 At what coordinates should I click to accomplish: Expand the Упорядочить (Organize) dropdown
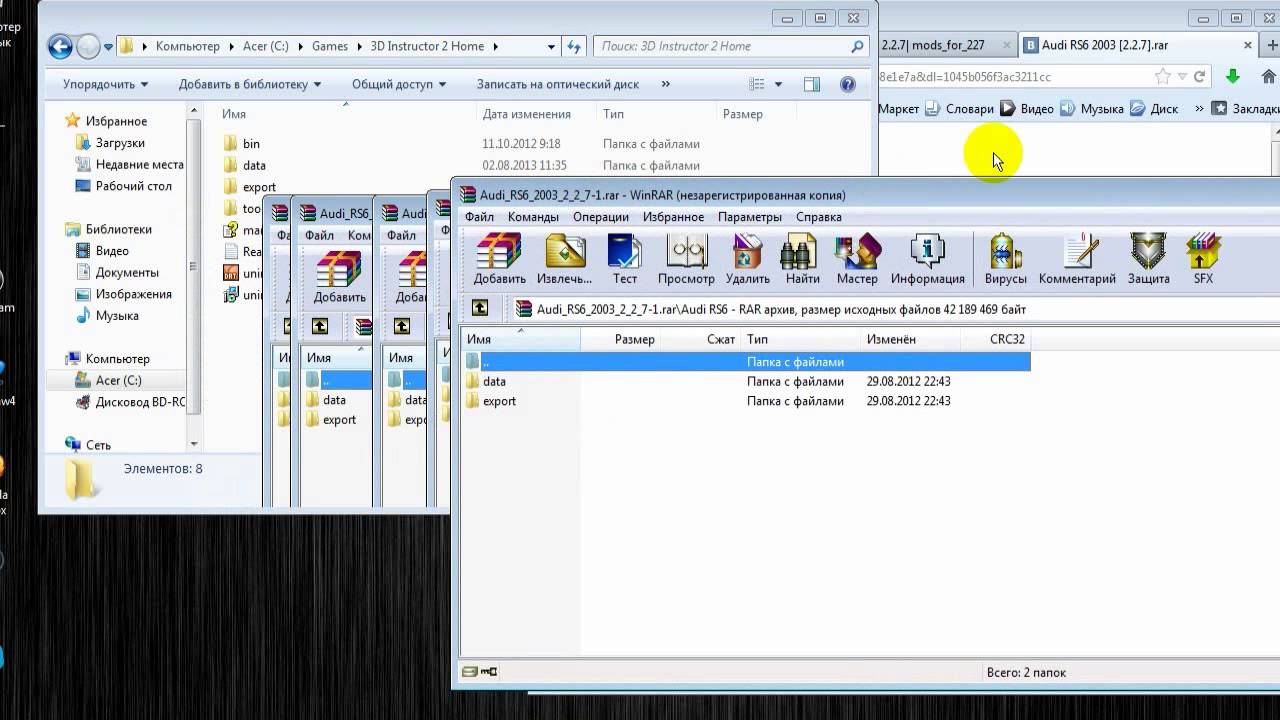[x=105, y=85]
